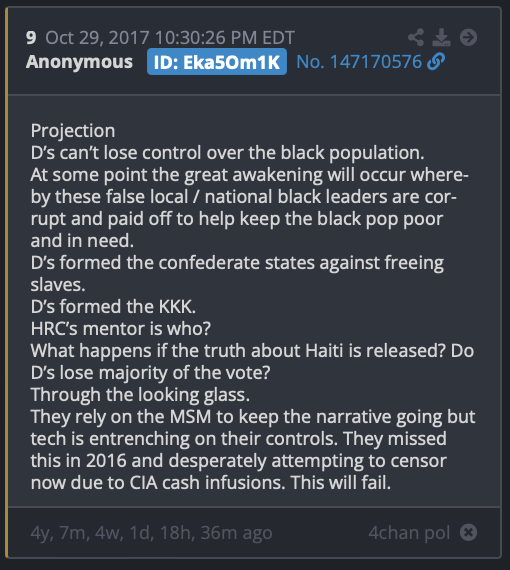The width and height of the screenshot is (510, 570).
Task: Open the No. 147170576 post link
Action: coord(359,62)
